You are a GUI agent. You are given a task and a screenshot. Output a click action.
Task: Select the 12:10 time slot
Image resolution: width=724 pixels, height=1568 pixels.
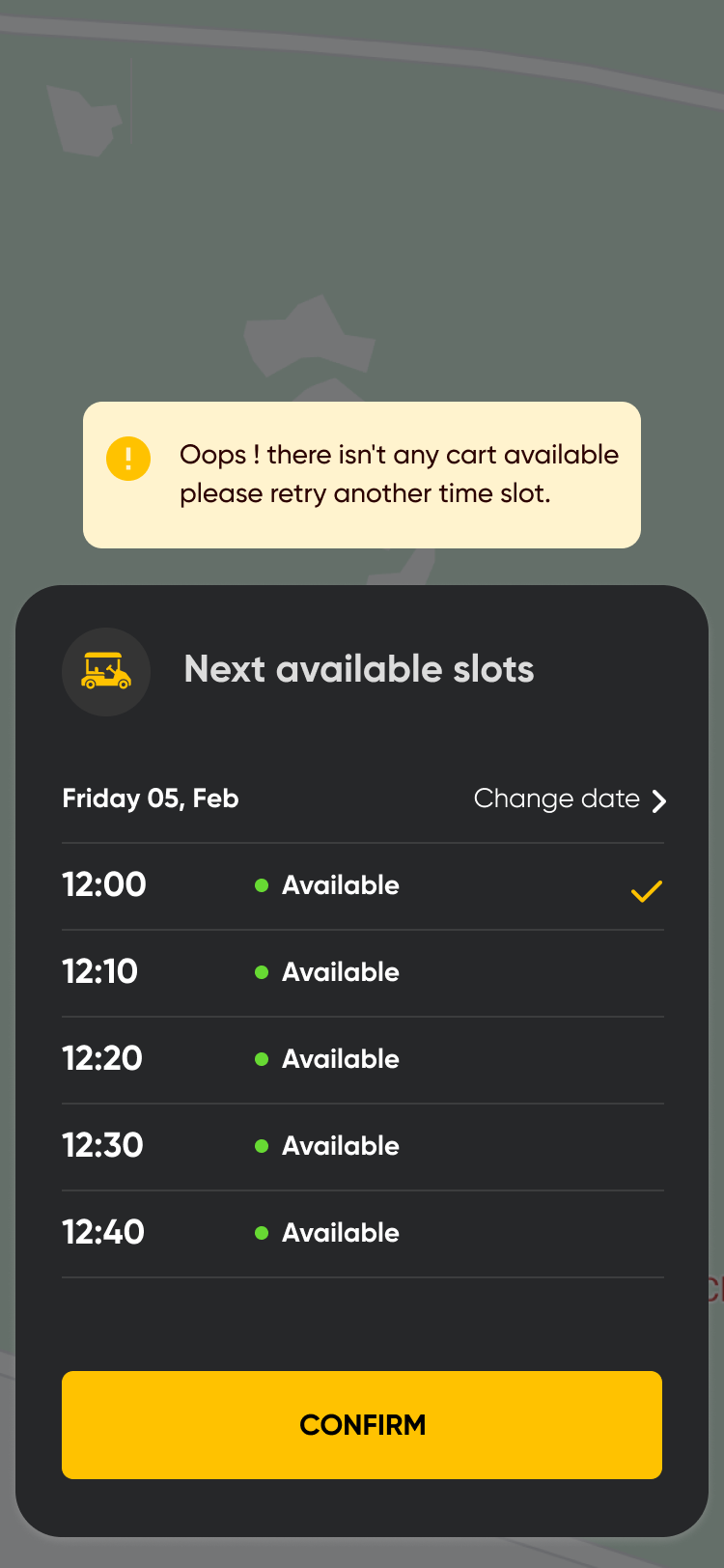[x=100, y=972]
